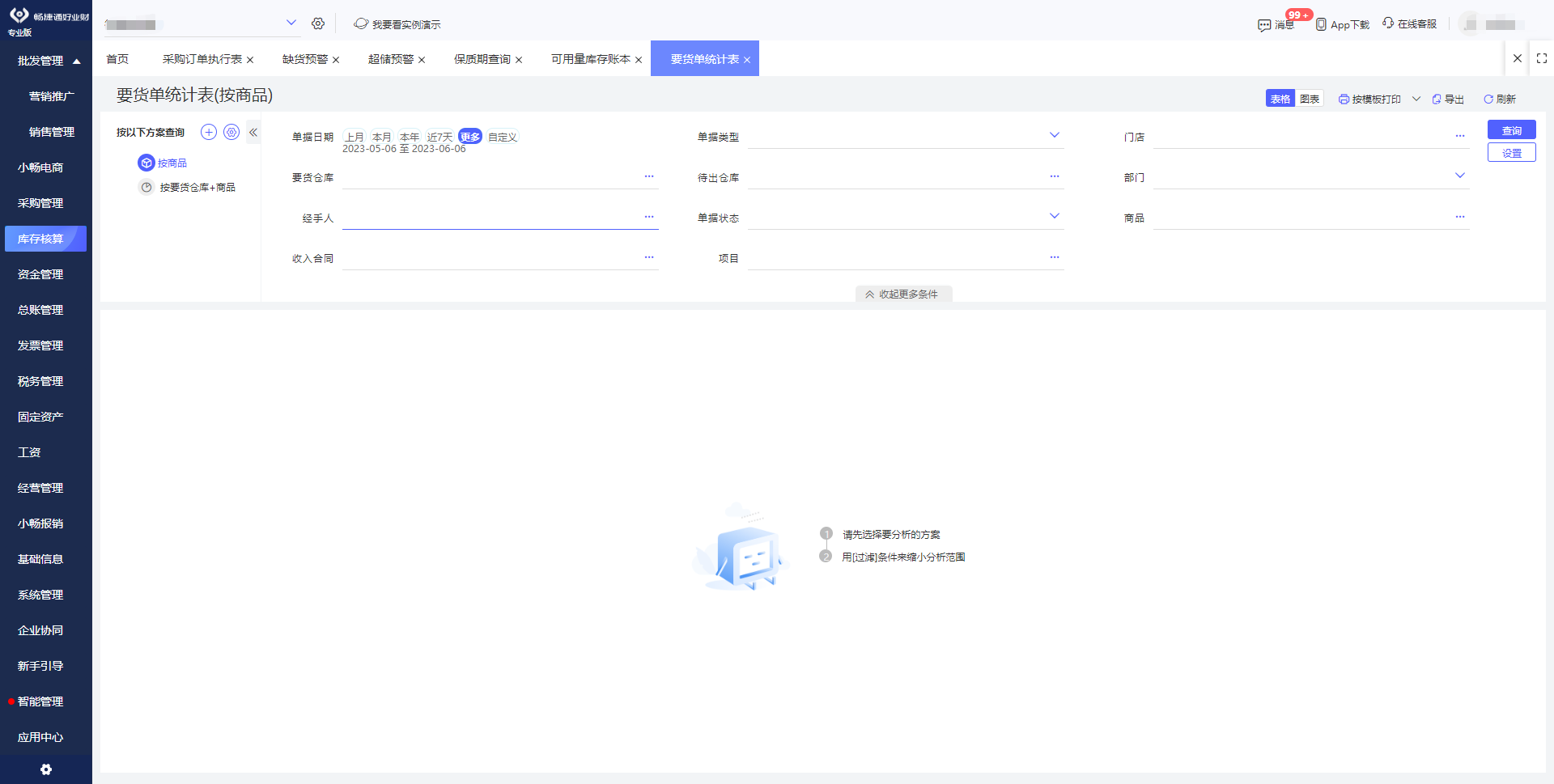Open 门店 lookup ellipsis
The height and width of the screenshot is (784, 1554).
pyautogui.click(x=1460, y=136)
